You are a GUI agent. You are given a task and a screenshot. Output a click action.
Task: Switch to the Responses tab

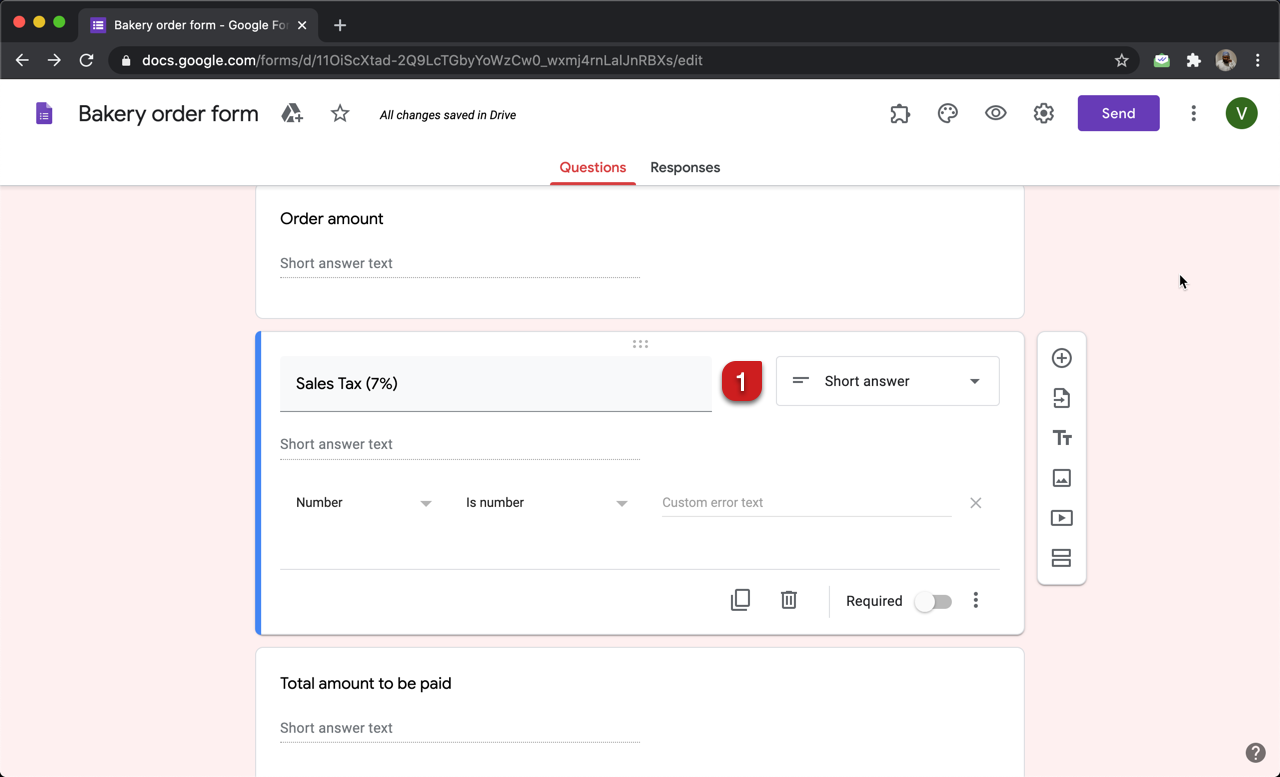685,168
